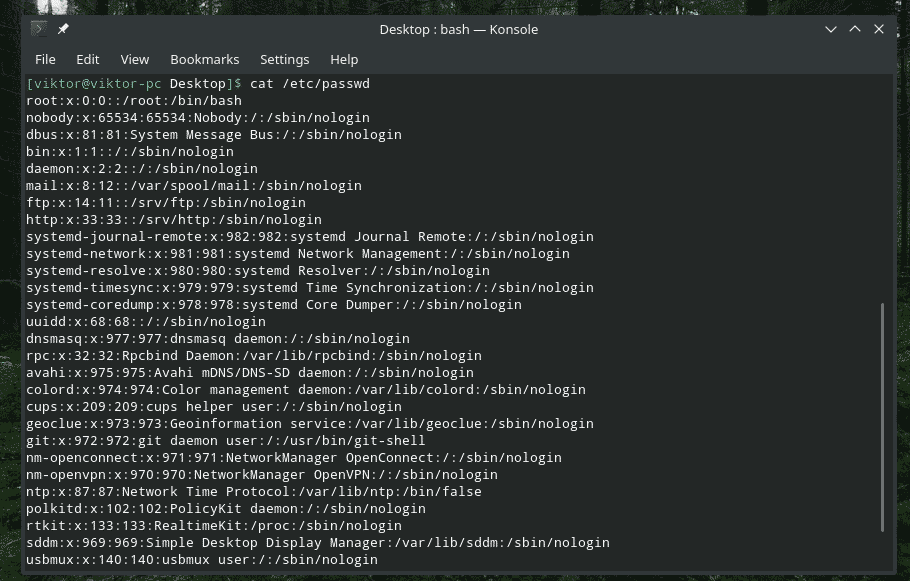
Task: Click the 'git:x:972:972:git daemon user' line
Action: click(226, 441)
